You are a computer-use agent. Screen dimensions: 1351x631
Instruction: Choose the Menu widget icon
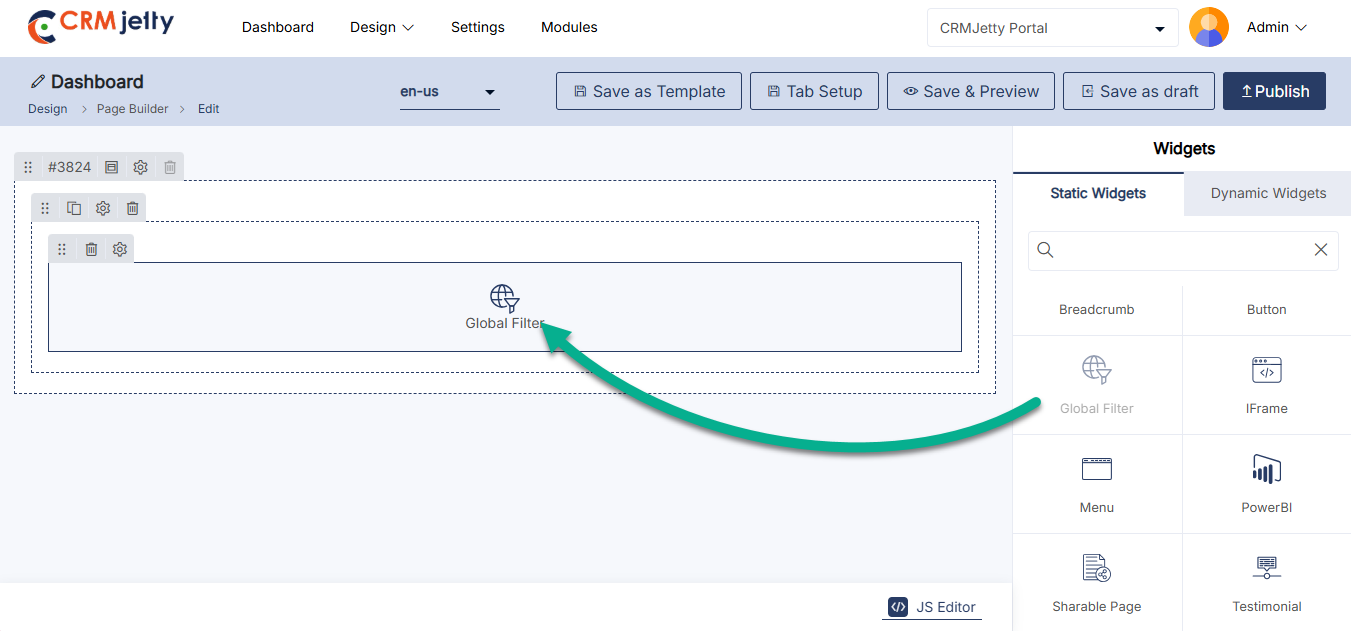pyautogui.click(x=1096, y=469)
